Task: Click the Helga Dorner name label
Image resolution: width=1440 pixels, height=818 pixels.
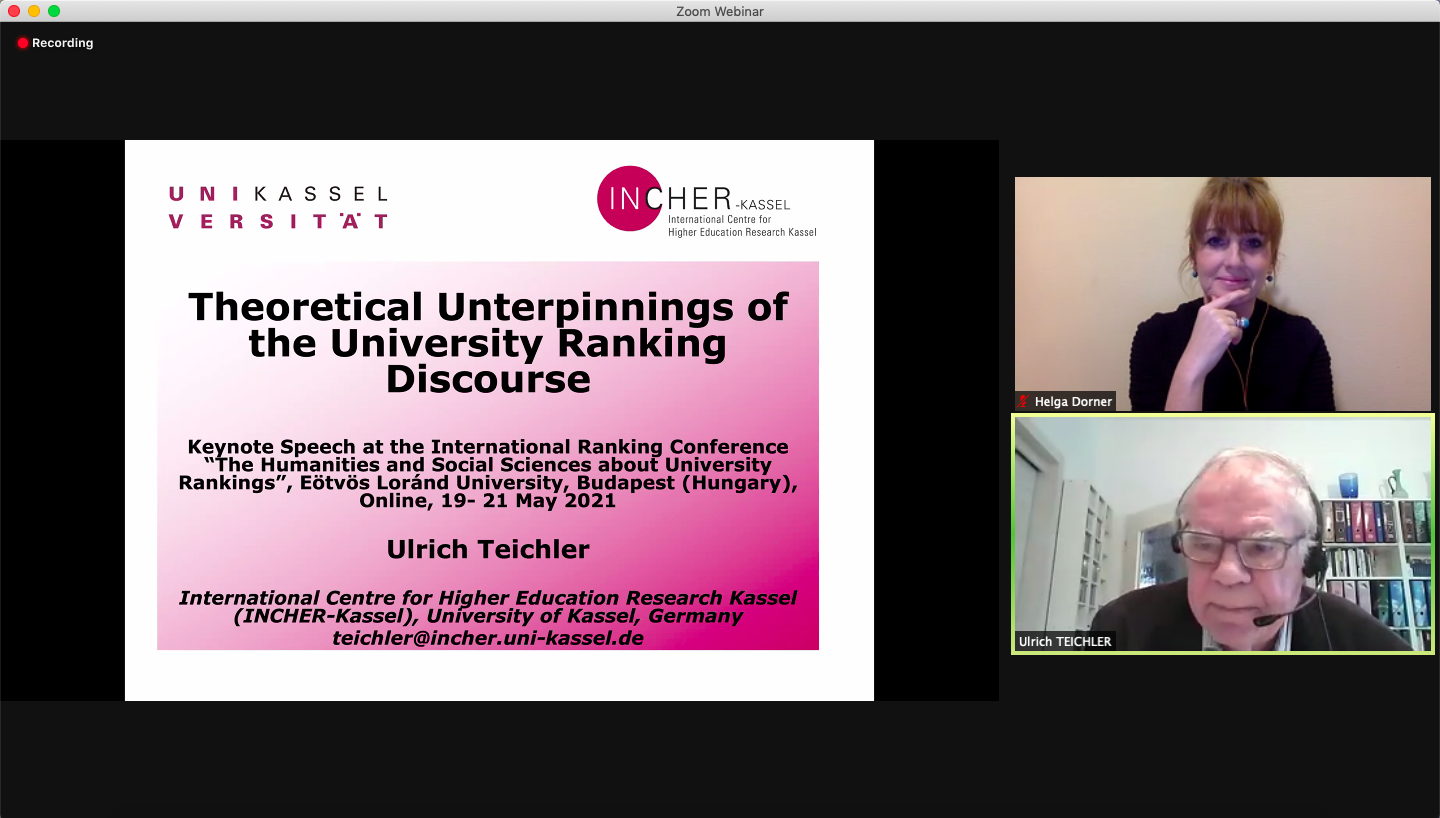Action: (x=1073, y=401)
